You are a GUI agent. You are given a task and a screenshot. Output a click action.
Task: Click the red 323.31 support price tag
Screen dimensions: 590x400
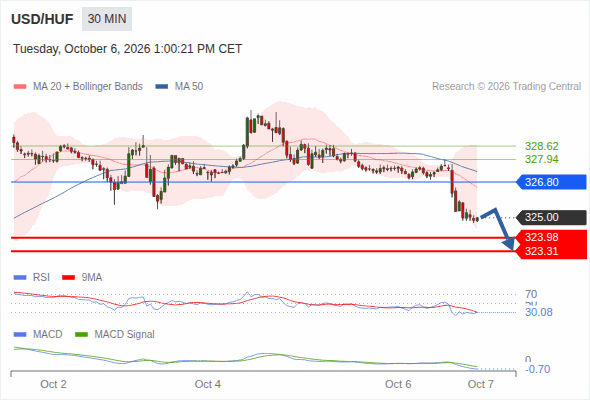click(551, 251)
